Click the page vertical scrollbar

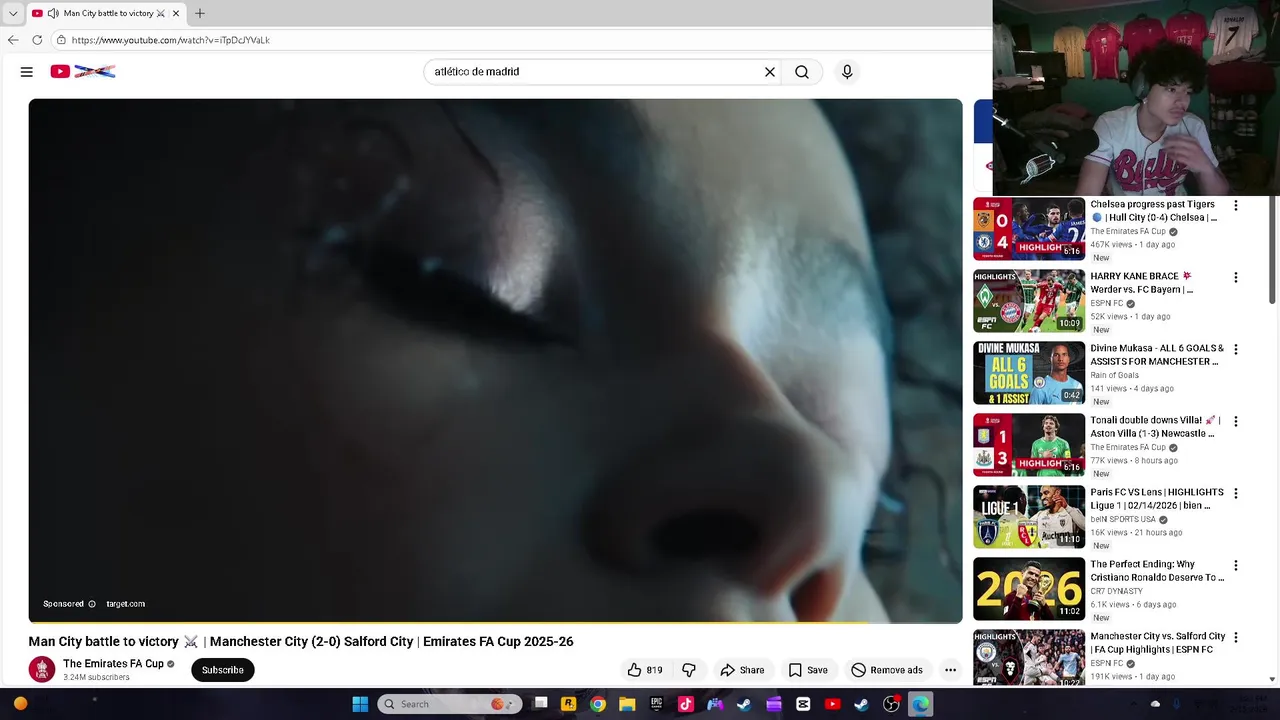[x=1273, y=251]
